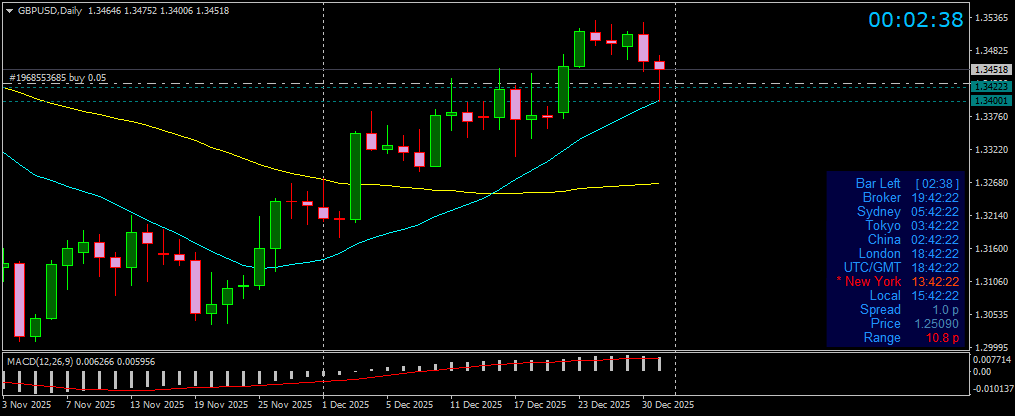Click price scale value 1.30535
Image resolution: width=1015 pixels, height=416 pixels.
click(992, 315)
